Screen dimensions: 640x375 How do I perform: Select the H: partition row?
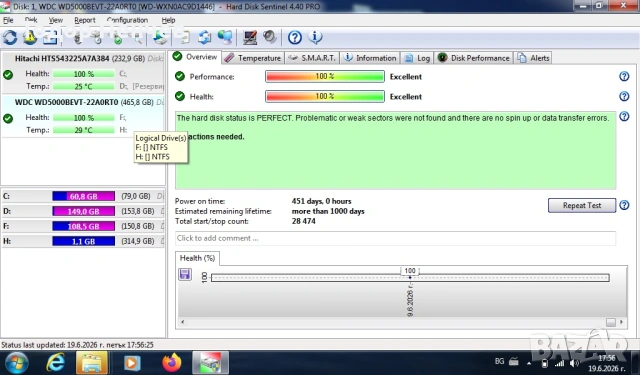tap(83, 241)
